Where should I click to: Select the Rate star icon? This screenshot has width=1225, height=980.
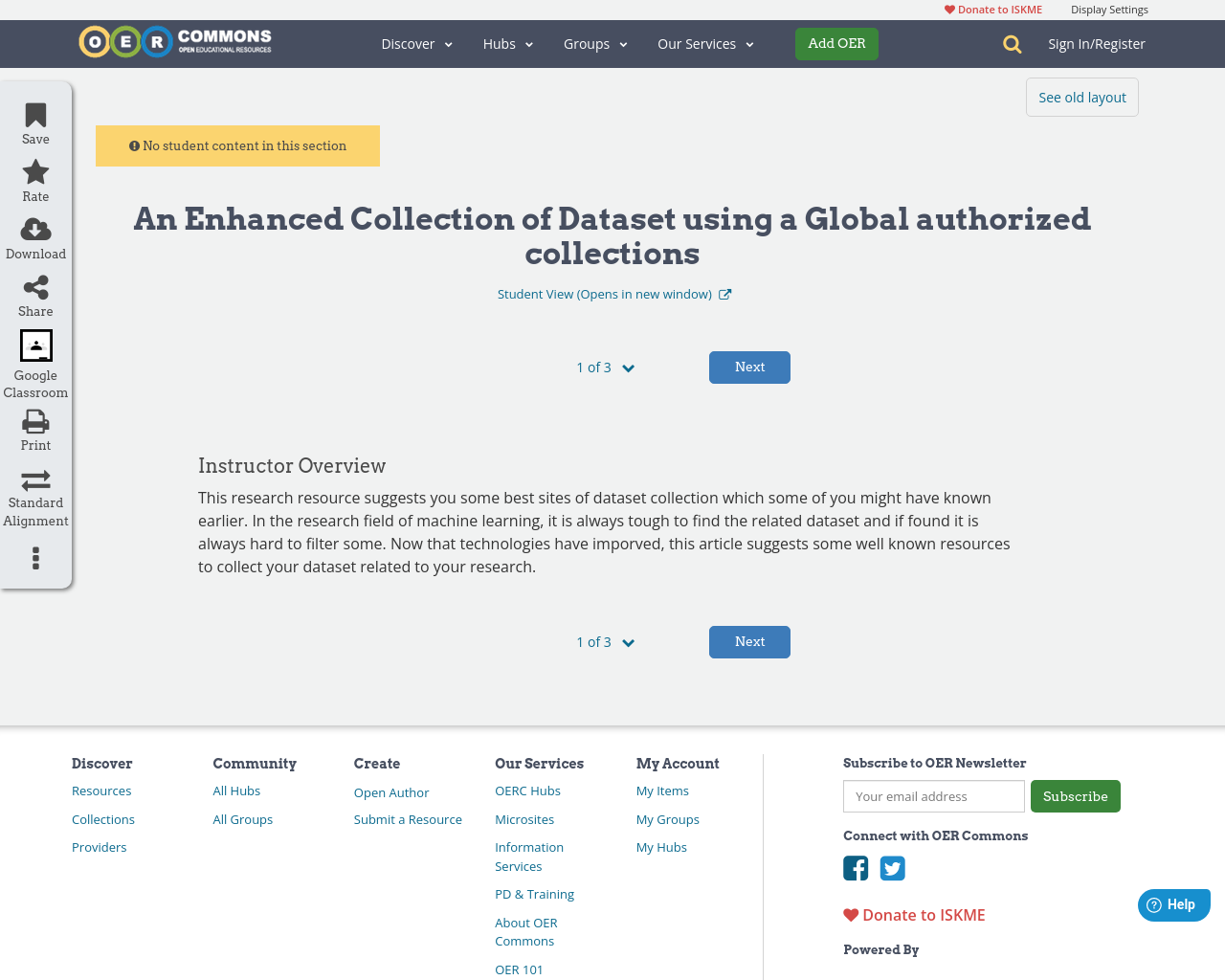34,171
